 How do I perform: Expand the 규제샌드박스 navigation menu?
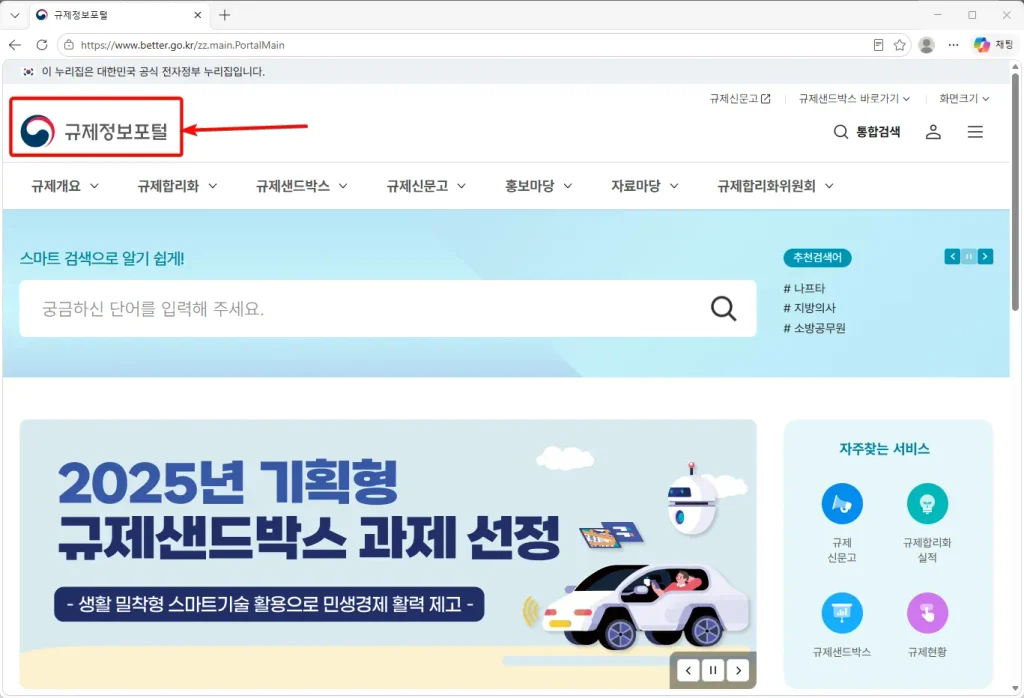pos(302,186)
